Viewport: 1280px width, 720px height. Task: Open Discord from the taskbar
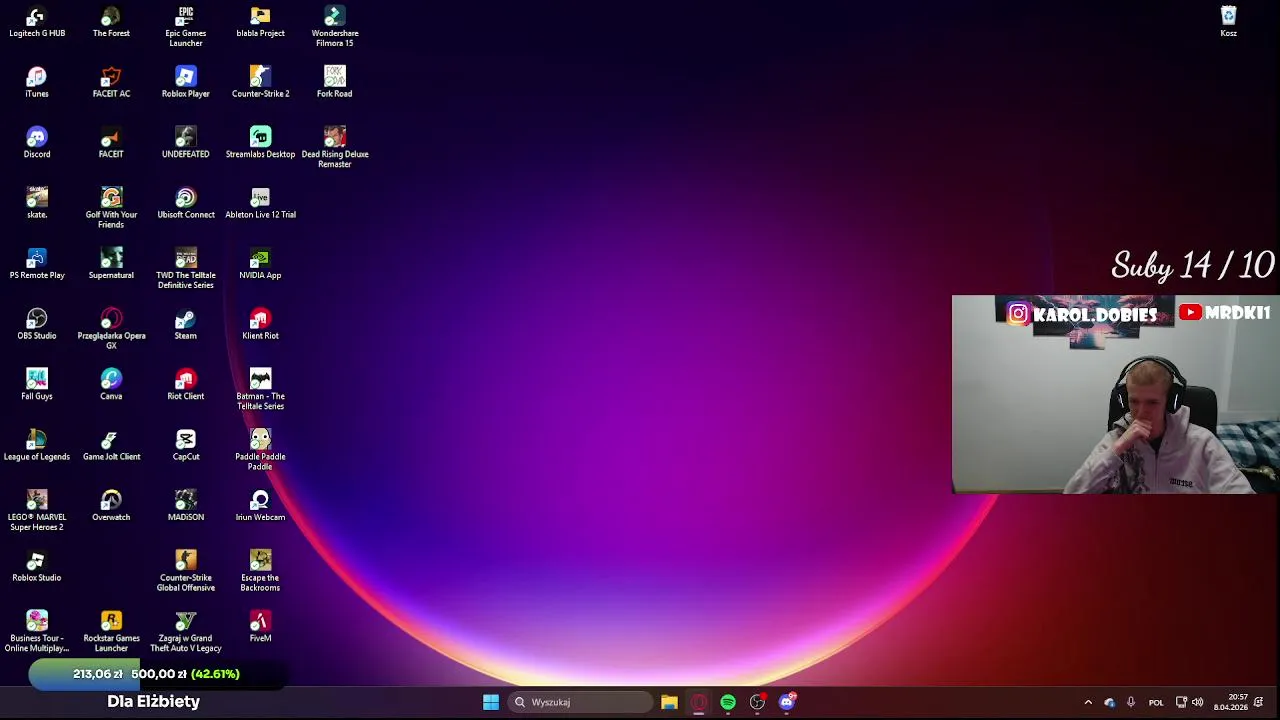787,702
